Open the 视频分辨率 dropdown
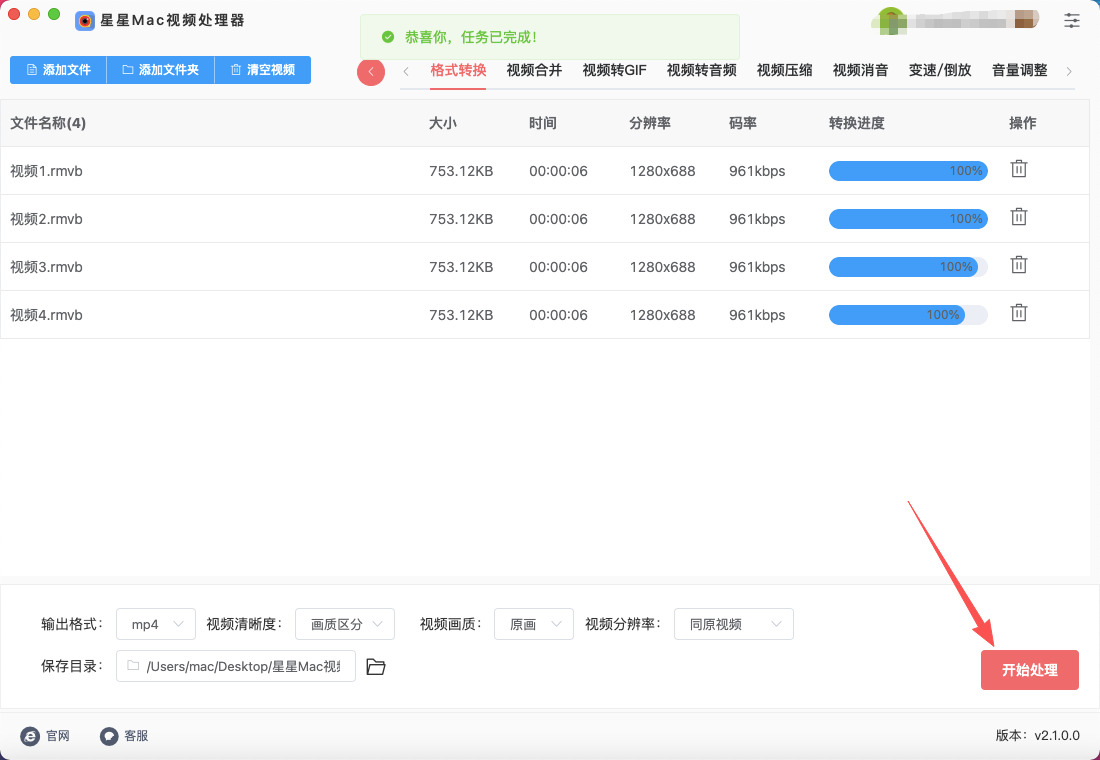 [x=733, y=624]
